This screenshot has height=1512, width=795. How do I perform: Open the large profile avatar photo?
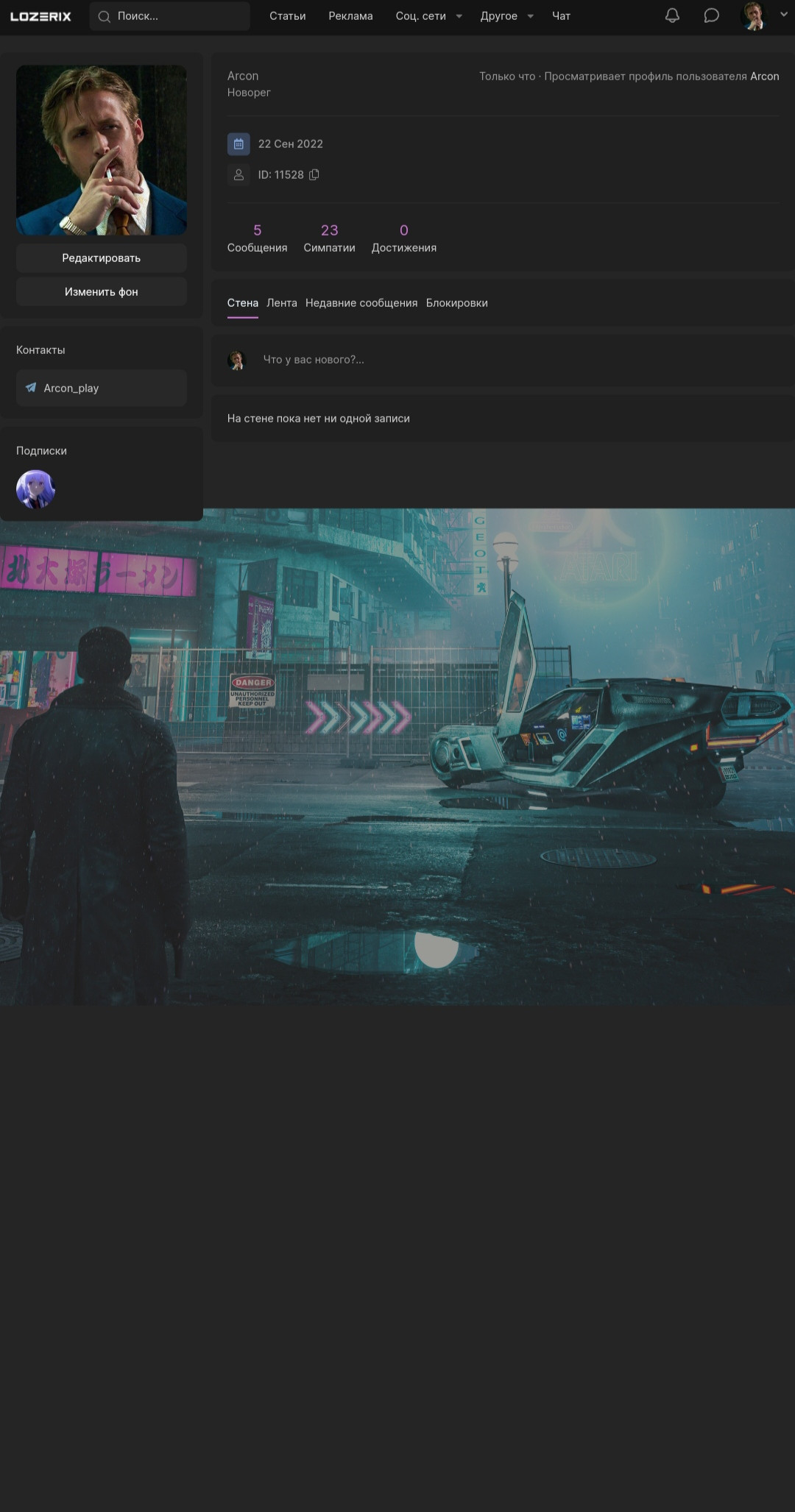[x=102, y=150]
